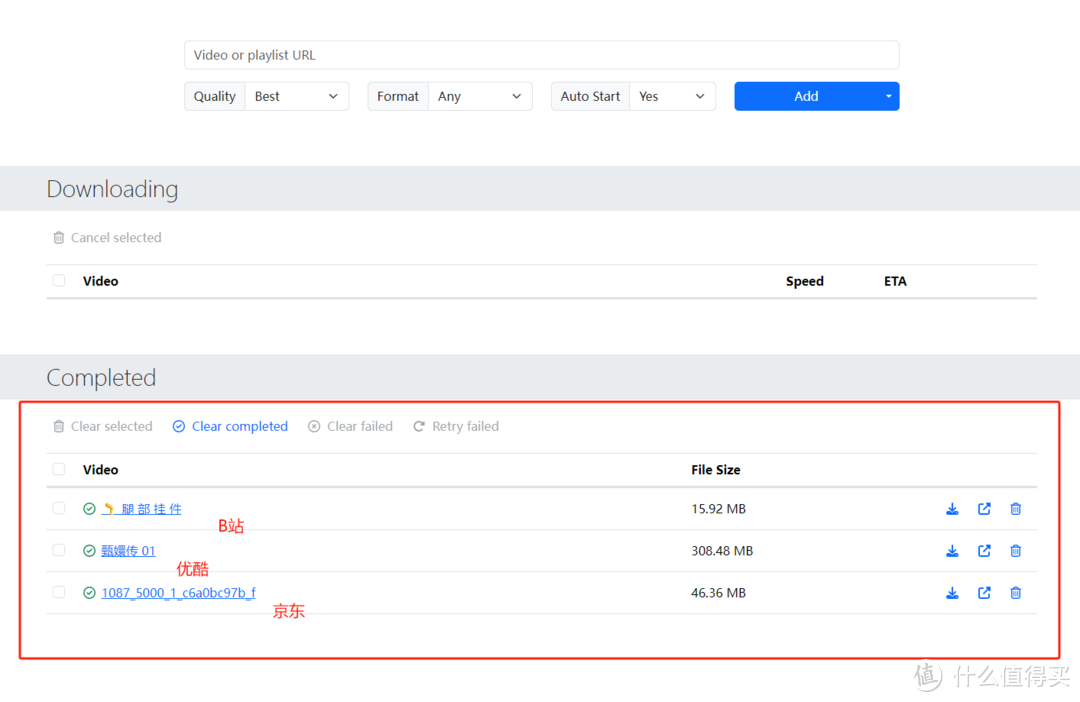1080x702 pixels.
Task: Download the 甄嬛传 01 file
Action: click(952, 551)
